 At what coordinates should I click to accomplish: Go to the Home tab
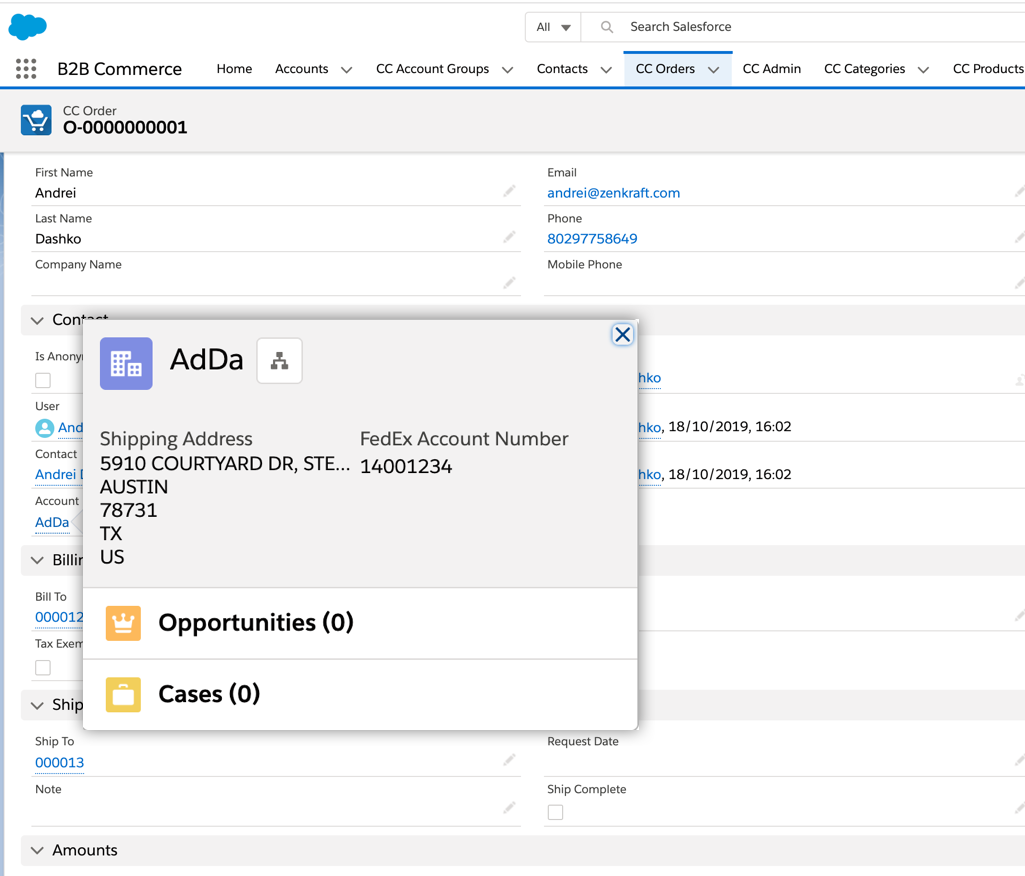pyautogui.click(x=234, y=69)
